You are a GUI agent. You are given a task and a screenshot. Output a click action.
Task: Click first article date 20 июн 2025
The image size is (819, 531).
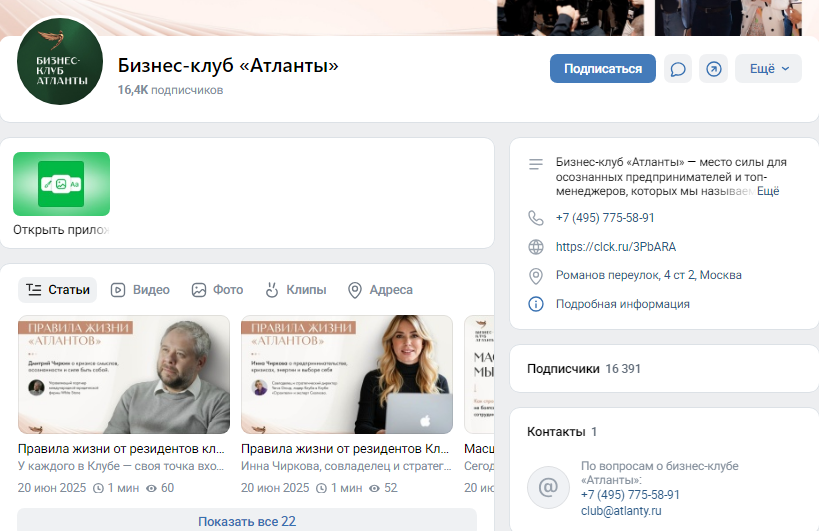52,488
